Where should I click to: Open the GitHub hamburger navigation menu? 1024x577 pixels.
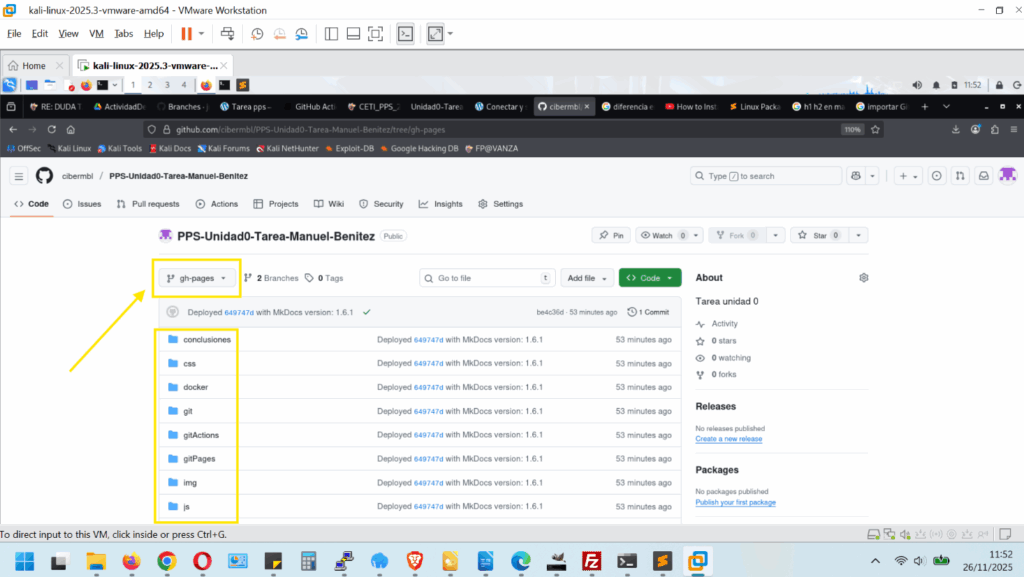[19, 176]
